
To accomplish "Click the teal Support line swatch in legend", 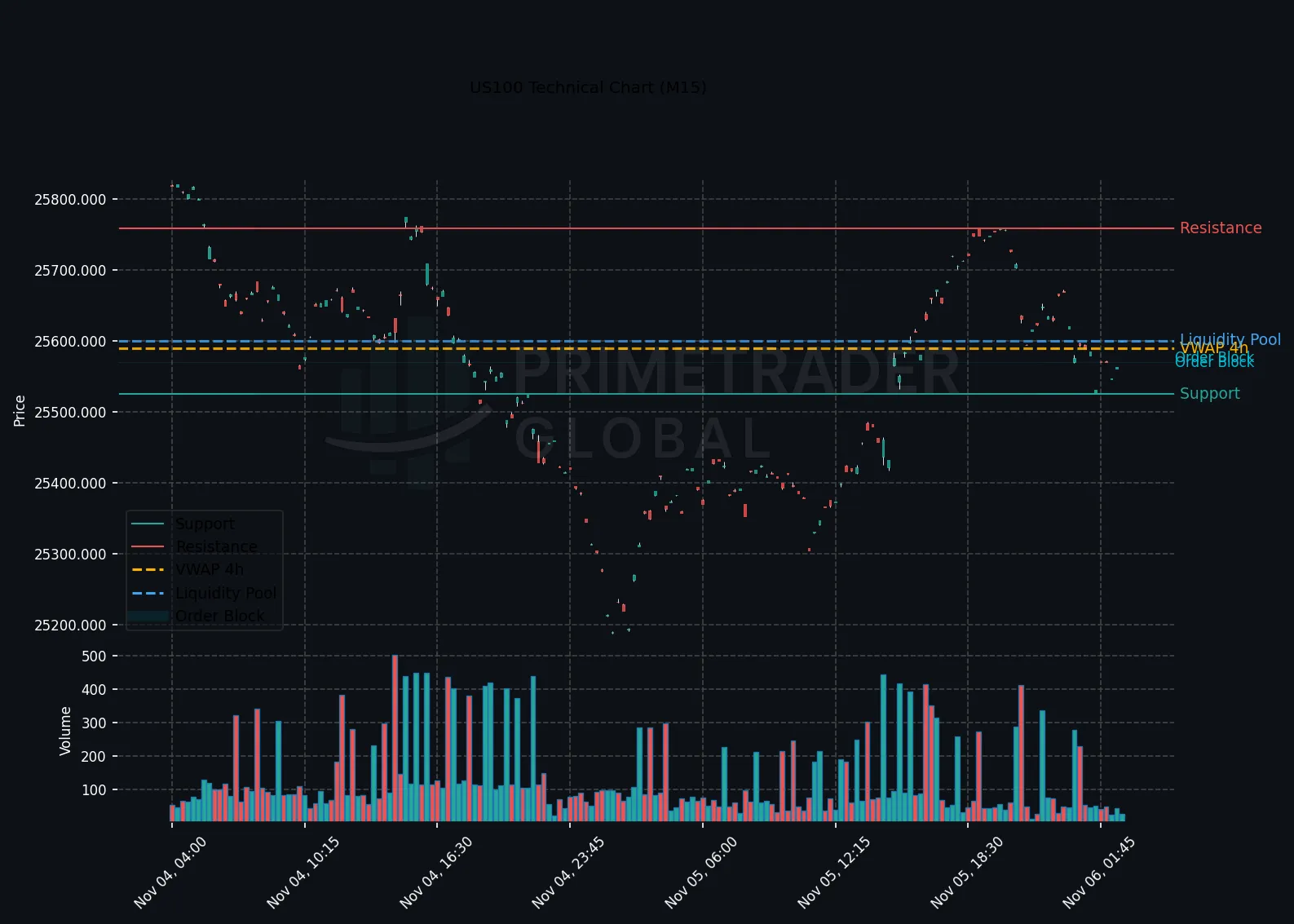I will click(x=148, y=524).
